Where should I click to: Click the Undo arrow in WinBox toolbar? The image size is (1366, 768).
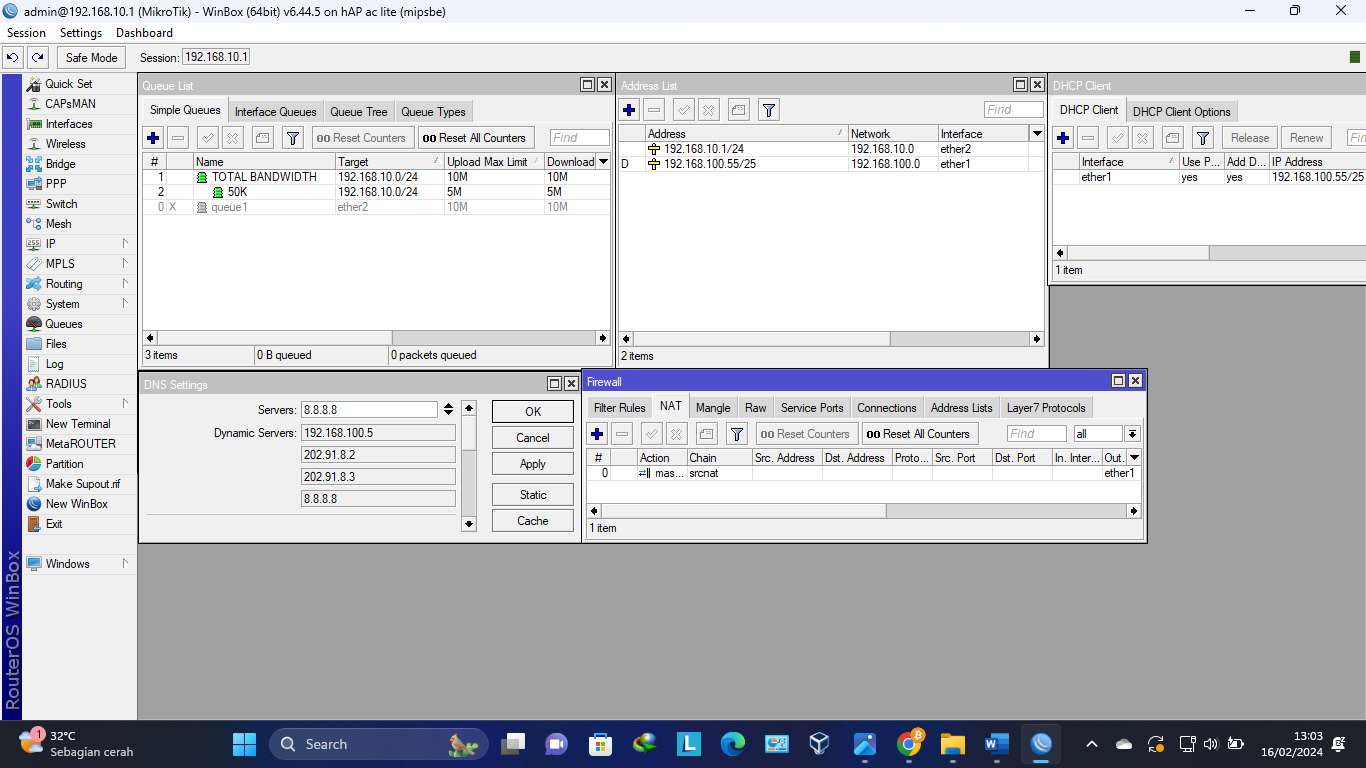coord(13,58)
